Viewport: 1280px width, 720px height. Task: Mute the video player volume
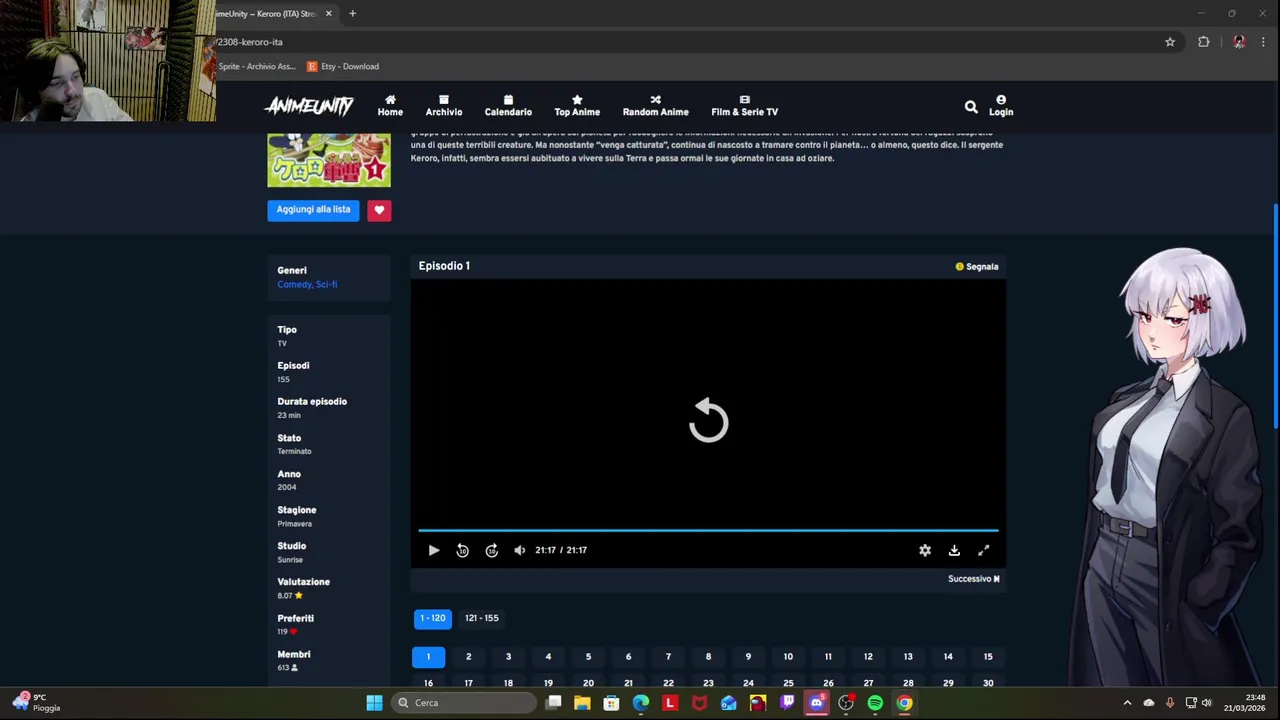click(519, 550)
